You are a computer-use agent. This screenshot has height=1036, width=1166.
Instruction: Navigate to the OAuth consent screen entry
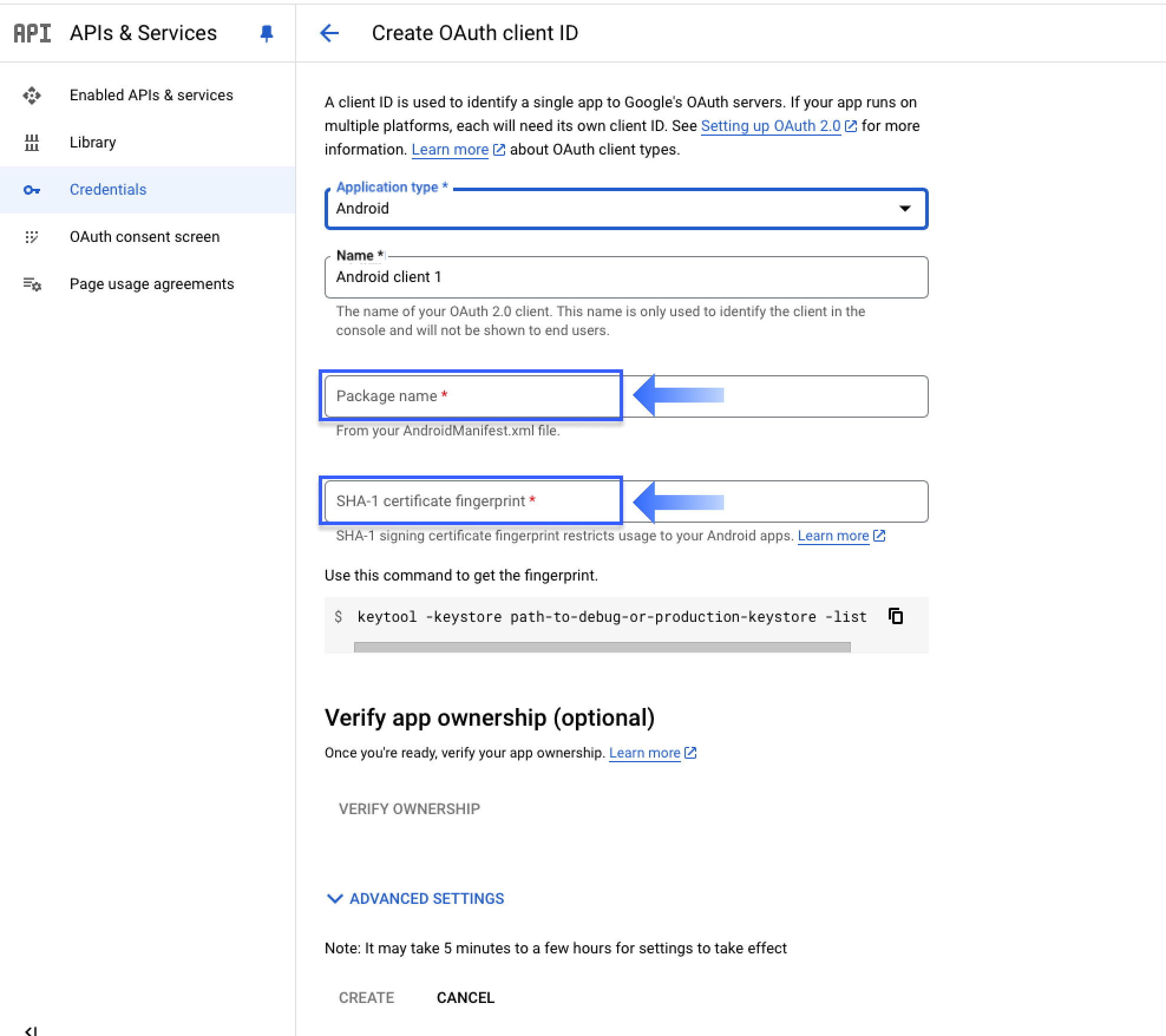[144, 237]
